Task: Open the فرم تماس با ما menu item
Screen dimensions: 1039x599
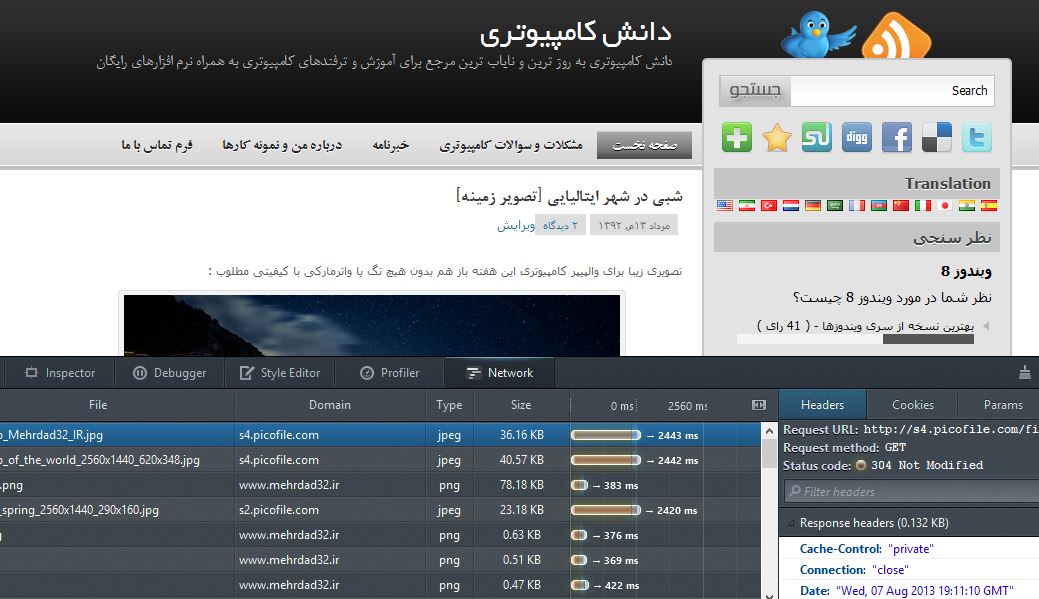Action: tap(157, 145)
